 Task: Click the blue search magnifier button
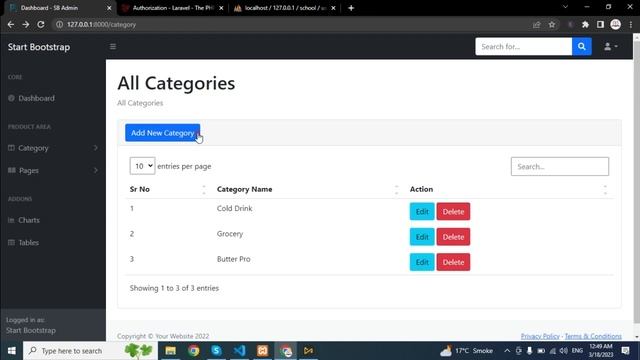(582, 47)
